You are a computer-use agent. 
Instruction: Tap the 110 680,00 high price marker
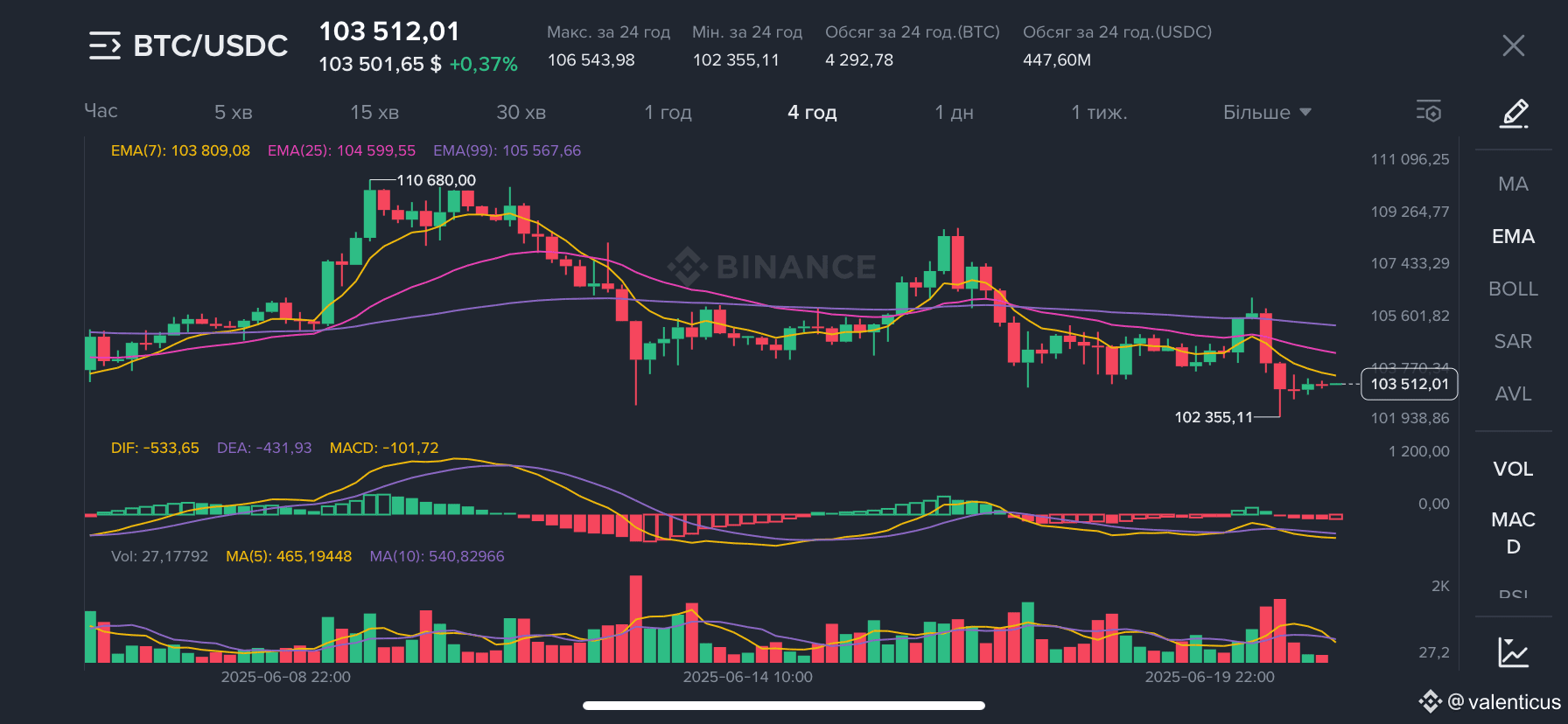click(x=437, y=180)
